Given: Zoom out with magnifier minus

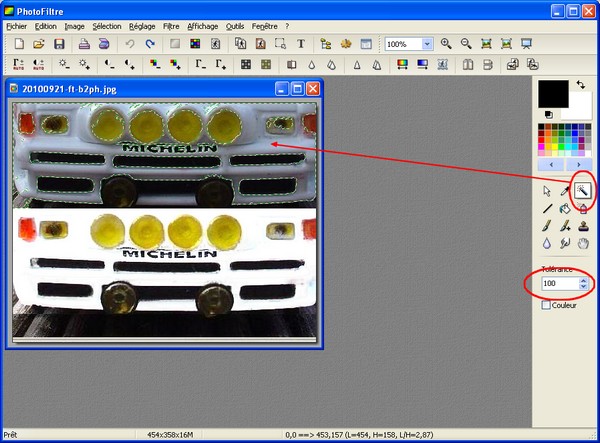Looking at the screenshot, I should click(x=466, y=44).
